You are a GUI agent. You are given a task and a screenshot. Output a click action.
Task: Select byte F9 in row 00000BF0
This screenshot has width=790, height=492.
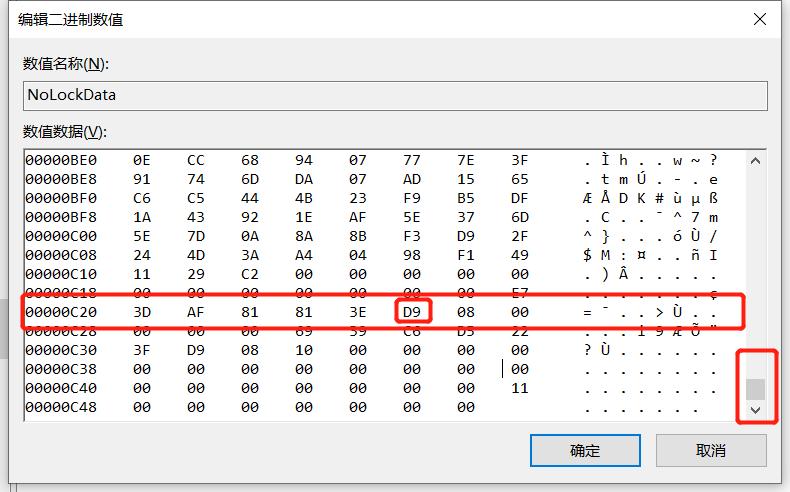tap(412, 198)
